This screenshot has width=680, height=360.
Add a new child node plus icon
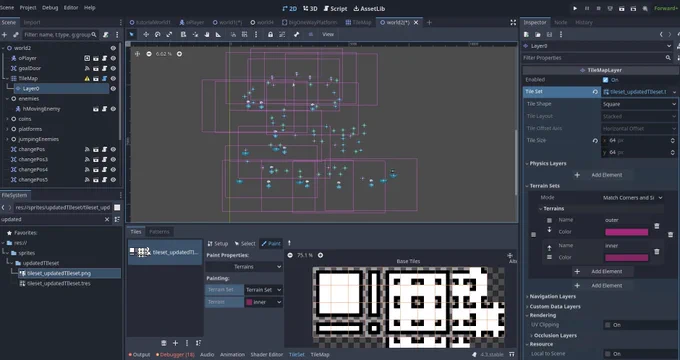pyautogui.click(x=4, y=35)
